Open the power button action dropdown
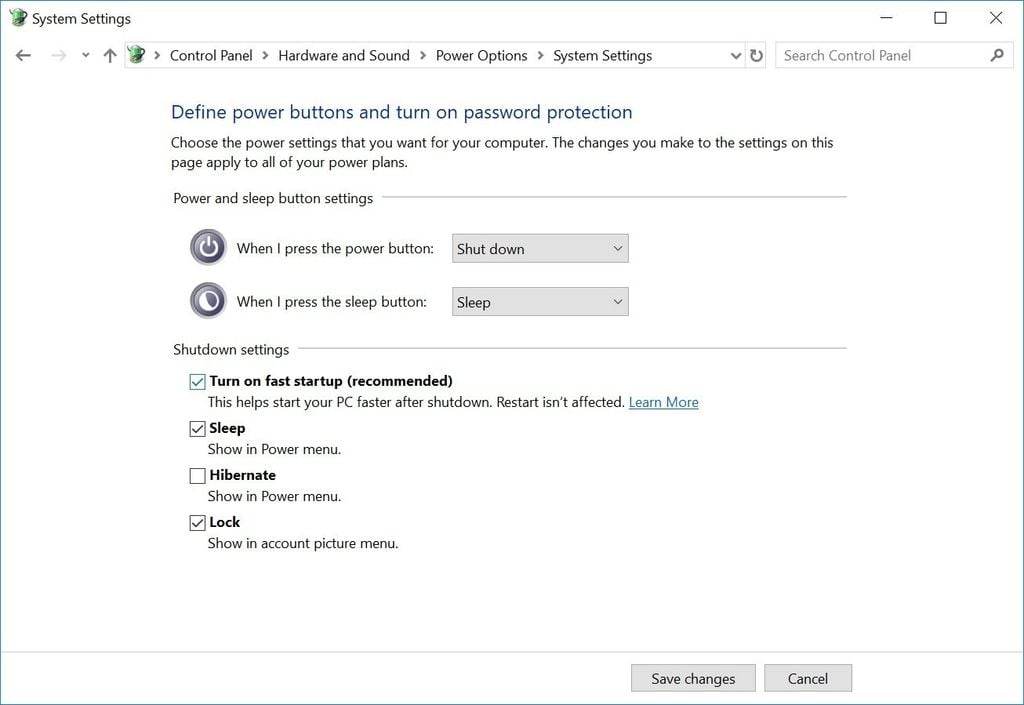This screenshot has width=1024, height=705. click(540, 249)
